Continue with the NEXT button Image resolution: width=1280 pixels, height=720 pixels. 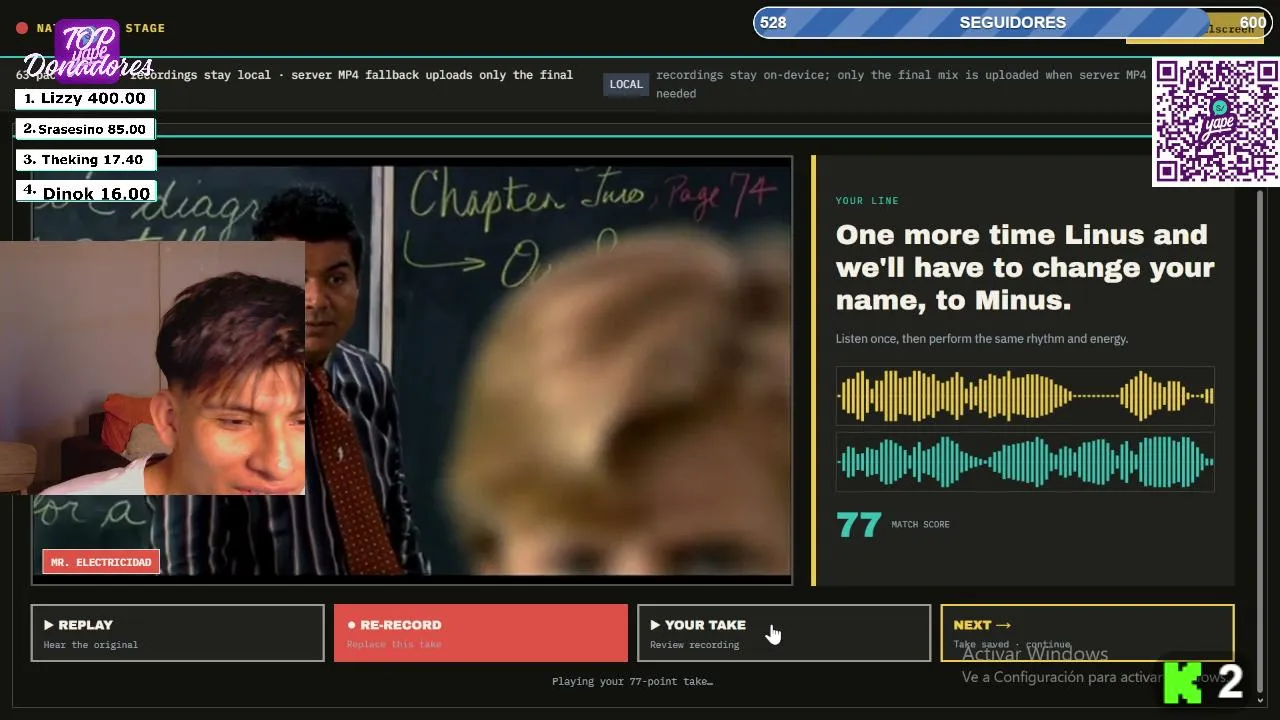point(1087,633)
